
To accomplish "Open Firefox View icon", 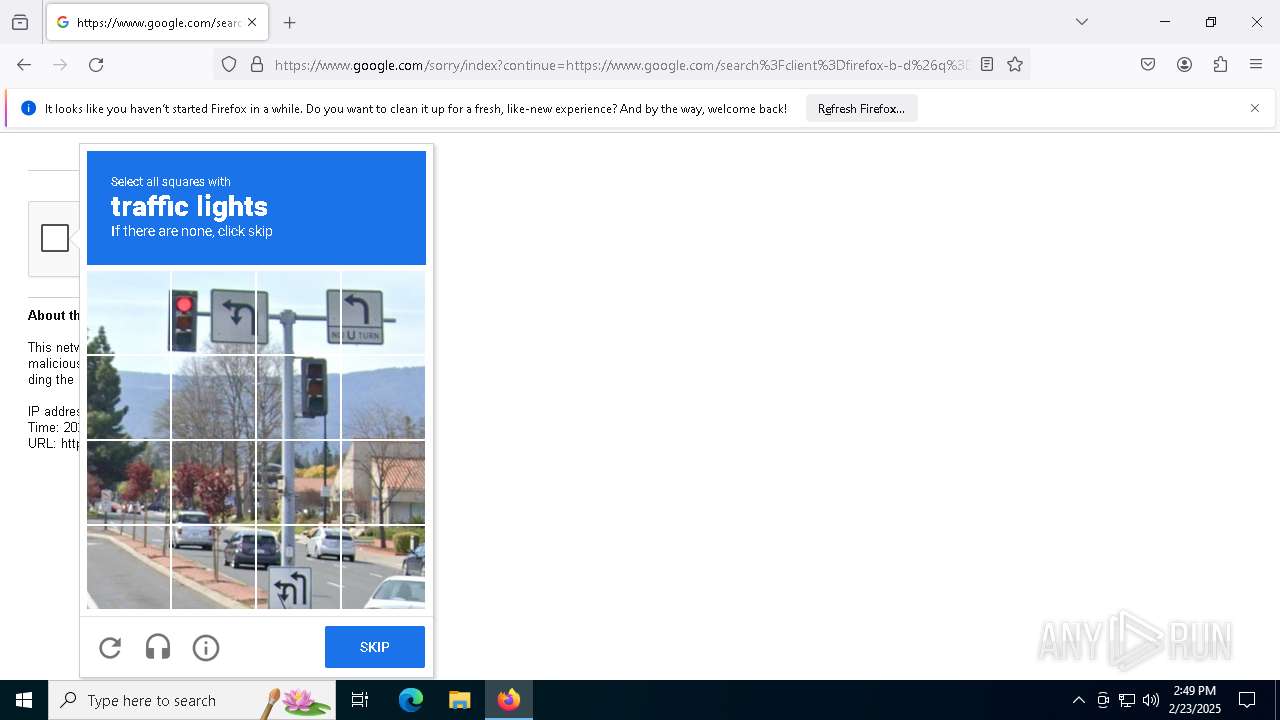I will click(20, 22).
